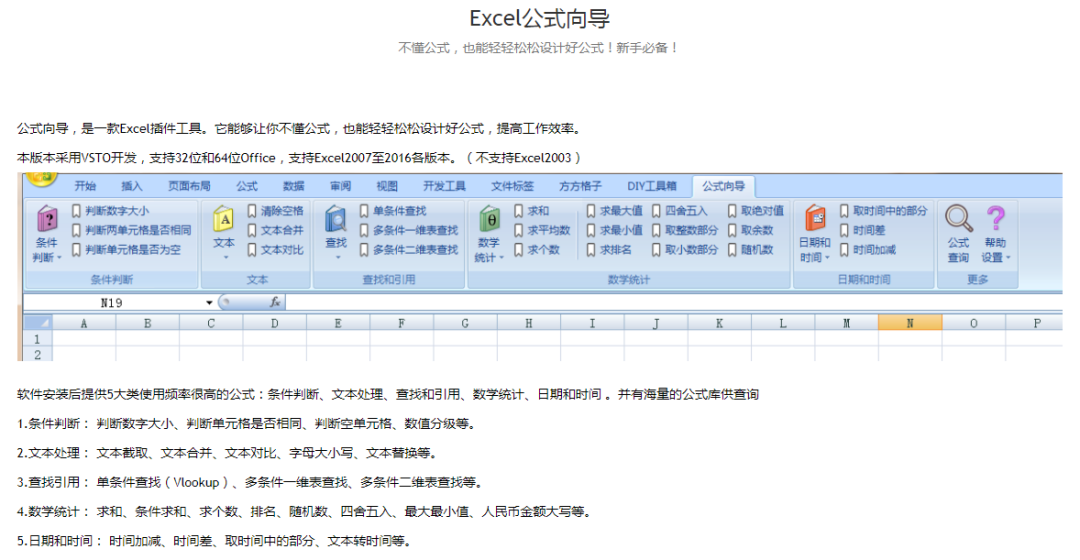
Task: Open the 公式 ribbon tab
Action: pyautogui.click(x=247, y=186)
